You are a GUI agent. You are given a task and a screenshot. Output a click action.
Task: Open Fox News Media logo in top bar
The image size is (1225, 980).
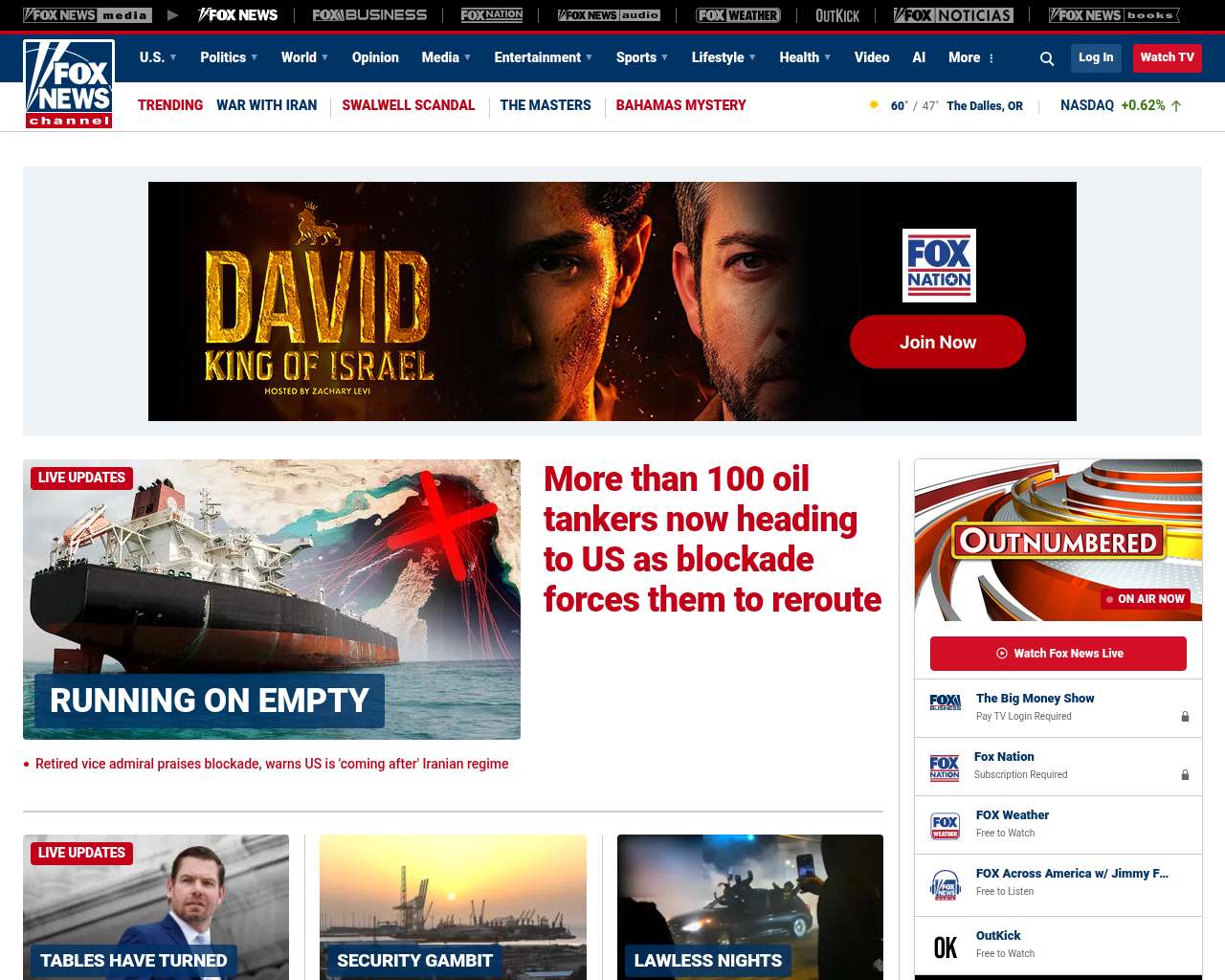click(87, 15)
